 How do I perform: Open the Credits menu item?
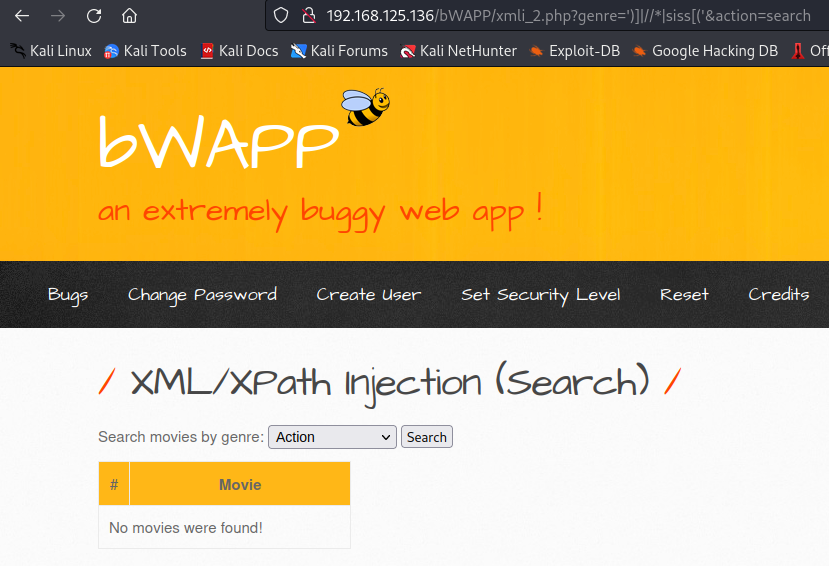pyautogui.click(x=779, y=294)
